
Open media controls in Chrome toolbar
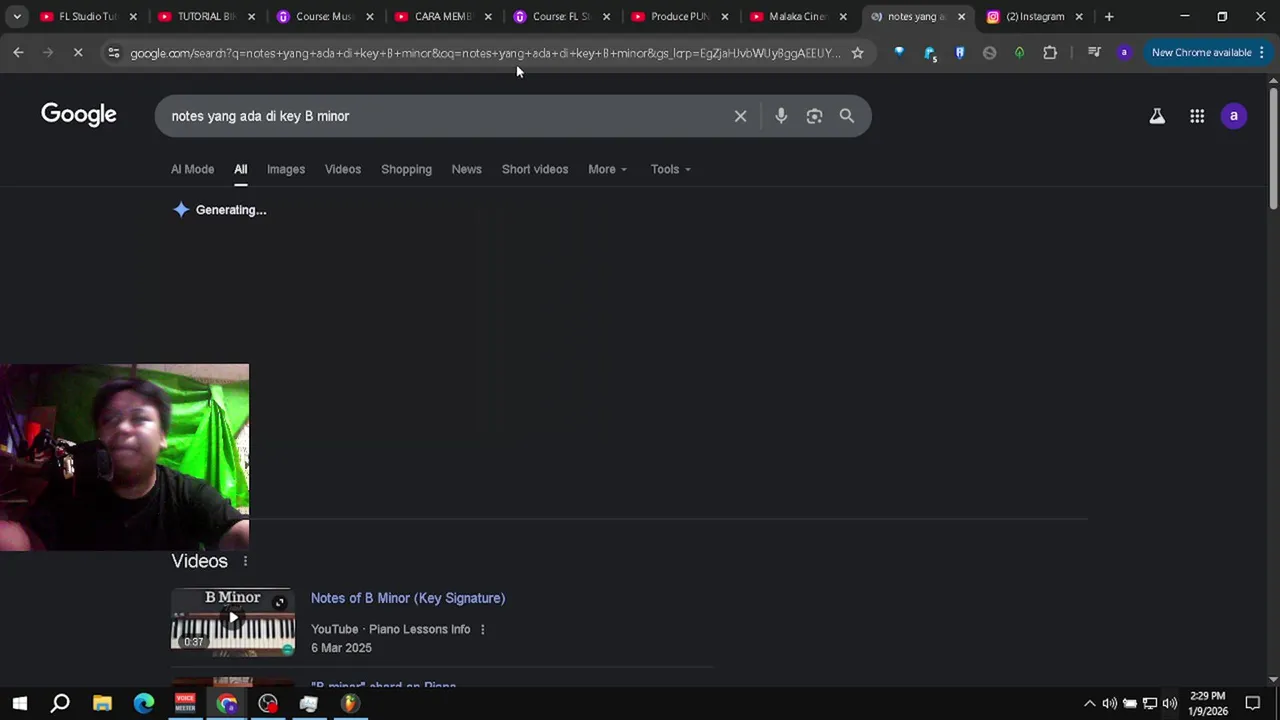pyautogui.click(x=1094, y=53)
